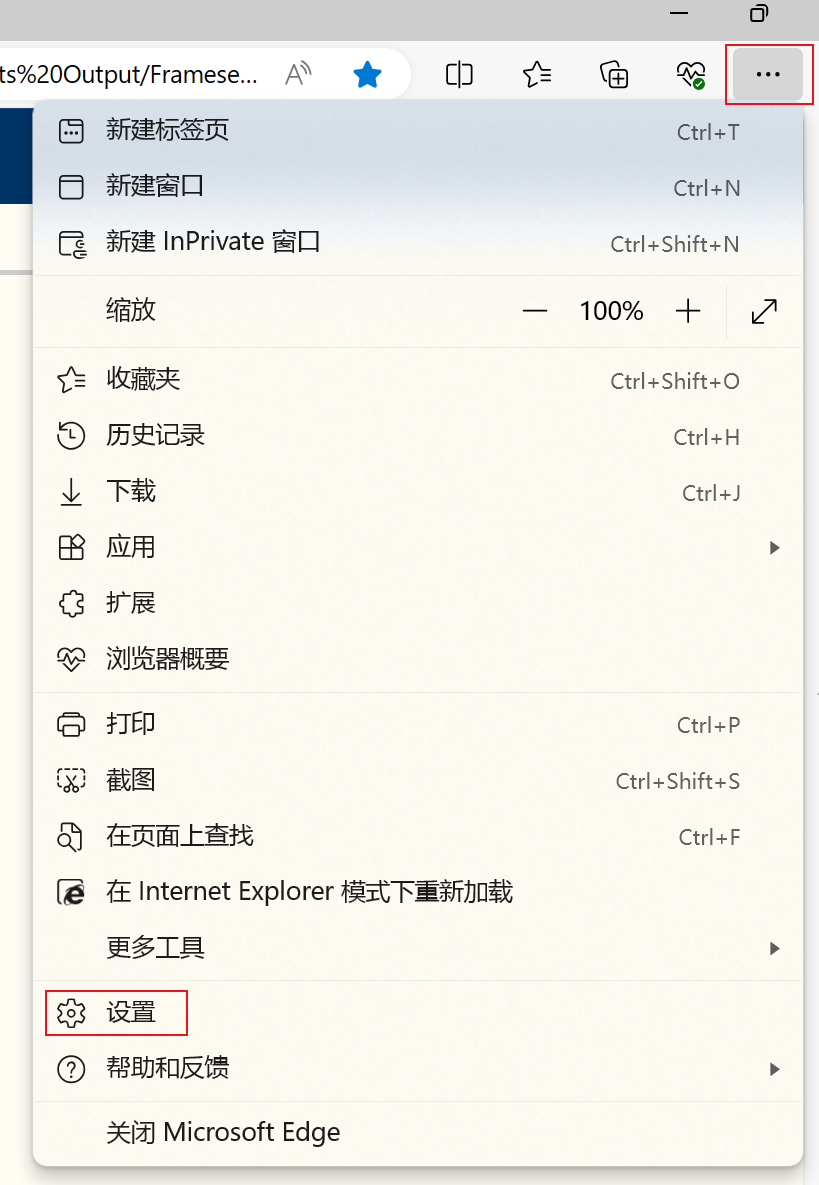Click 关闭 Microsoft Edge
The width and height of the screenshot is (819, 1185).
223,1132
